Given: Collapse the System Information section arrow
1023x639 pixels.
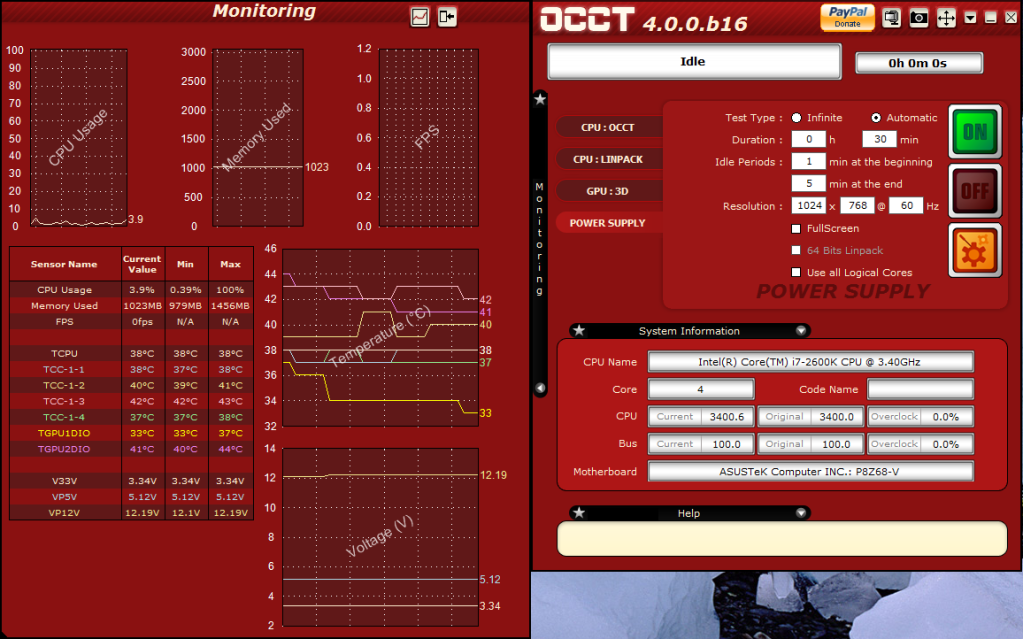Looking at the screenshot, I should click(x=801, y=331).
